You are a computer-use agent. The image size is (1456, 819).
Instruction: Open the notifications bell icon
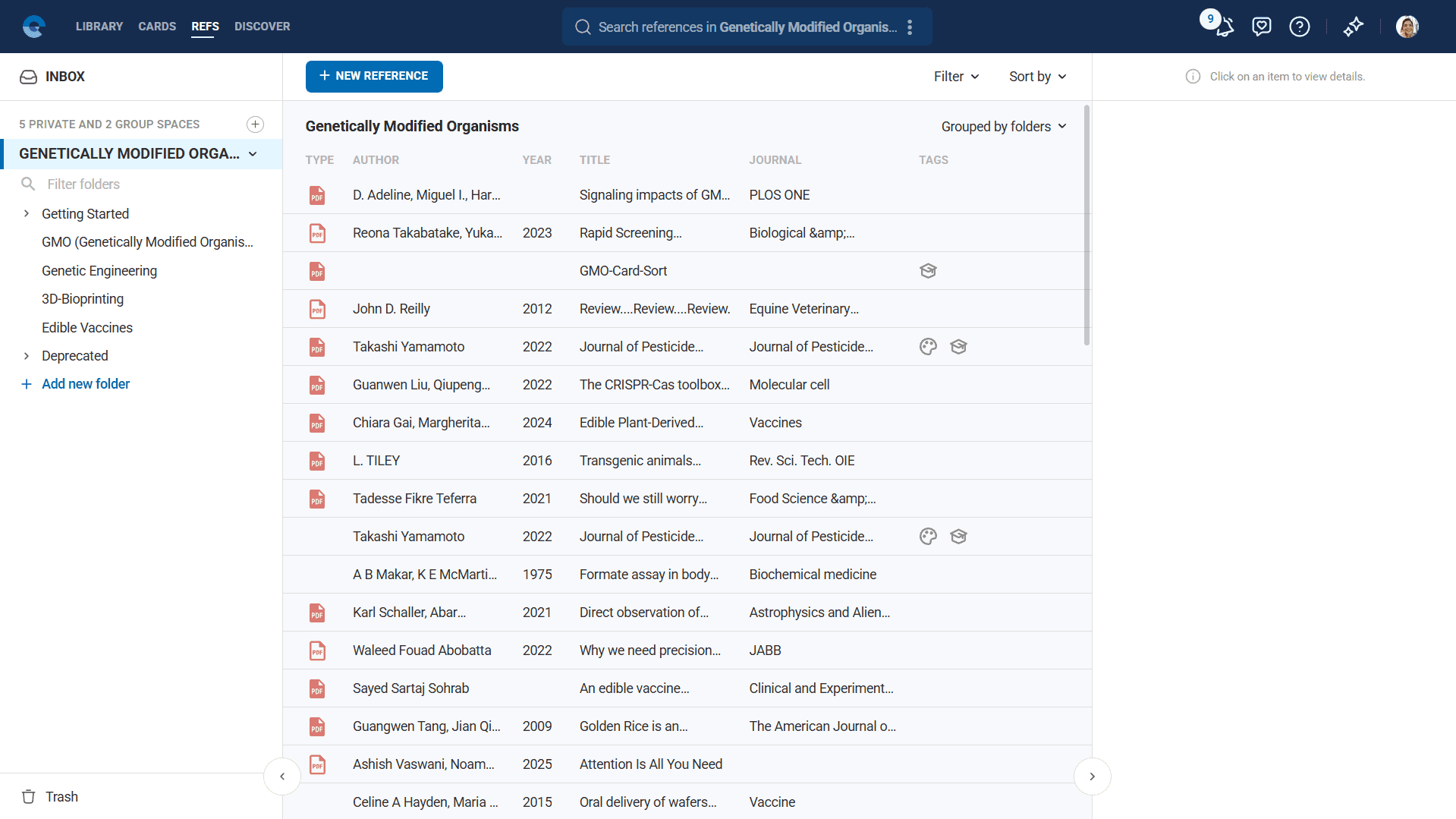pyautogui.click(x=1224, y=27)
